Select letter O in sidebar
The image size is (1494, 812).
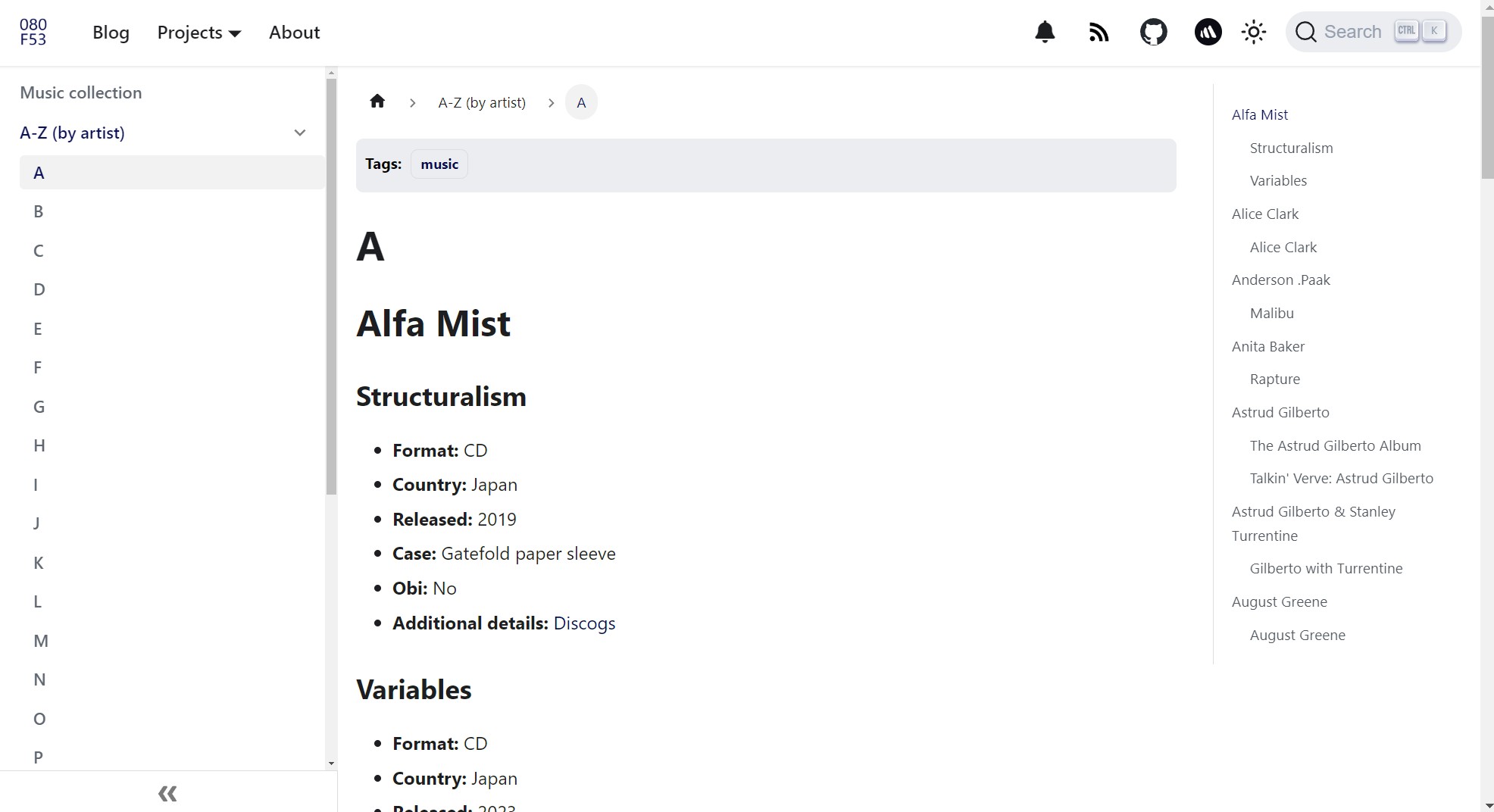[x=172, y=719]
